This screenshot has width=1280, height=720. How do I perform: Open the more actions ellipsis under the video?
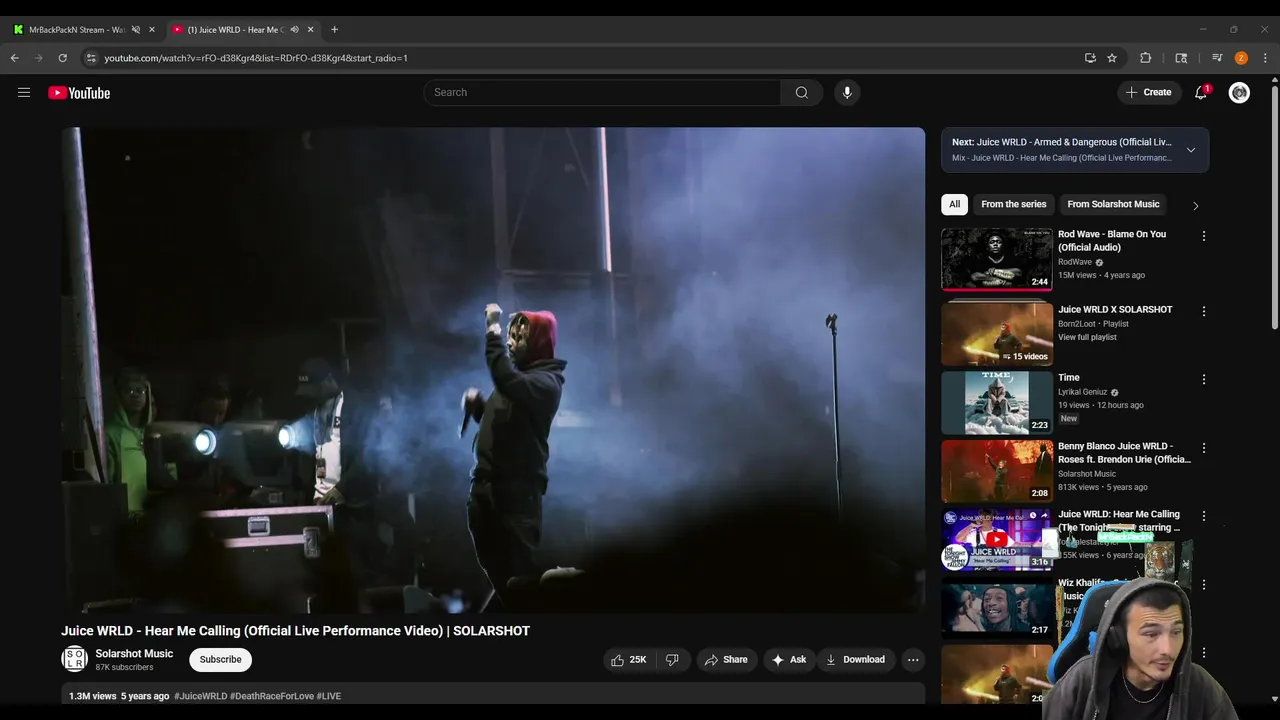(913, 660)
